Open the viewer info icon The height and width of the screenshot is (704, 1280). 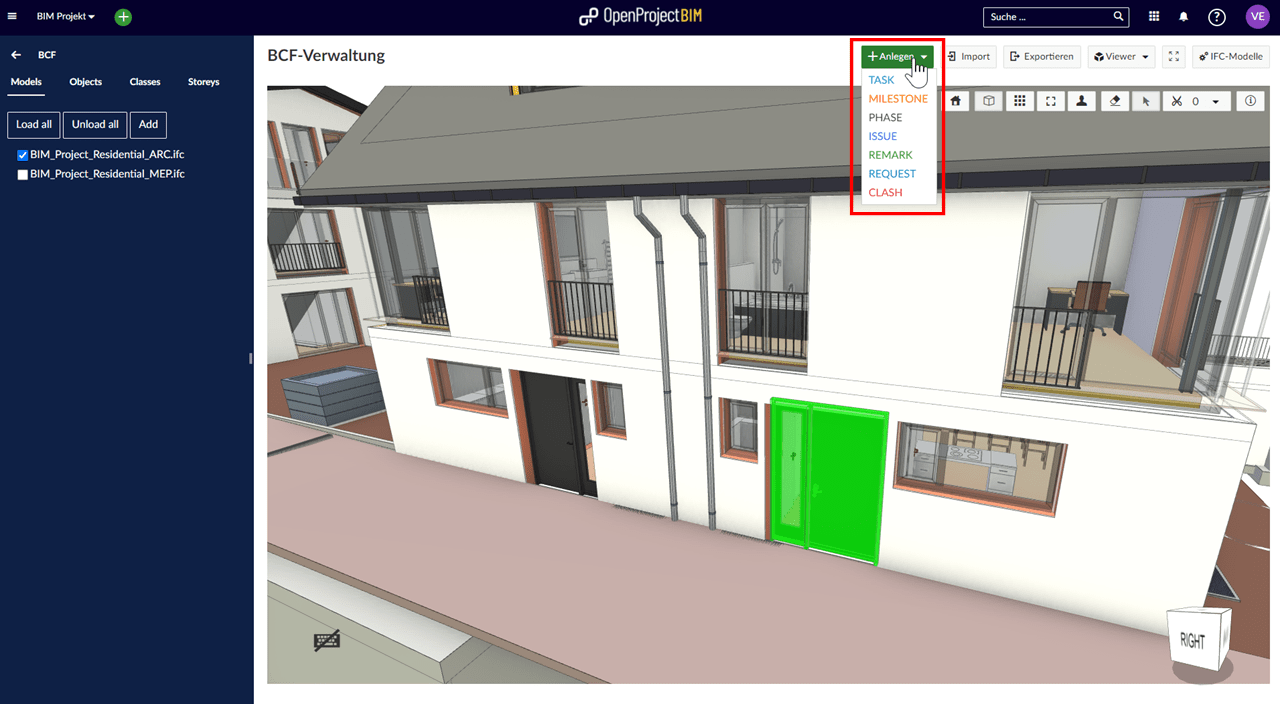1250,100
